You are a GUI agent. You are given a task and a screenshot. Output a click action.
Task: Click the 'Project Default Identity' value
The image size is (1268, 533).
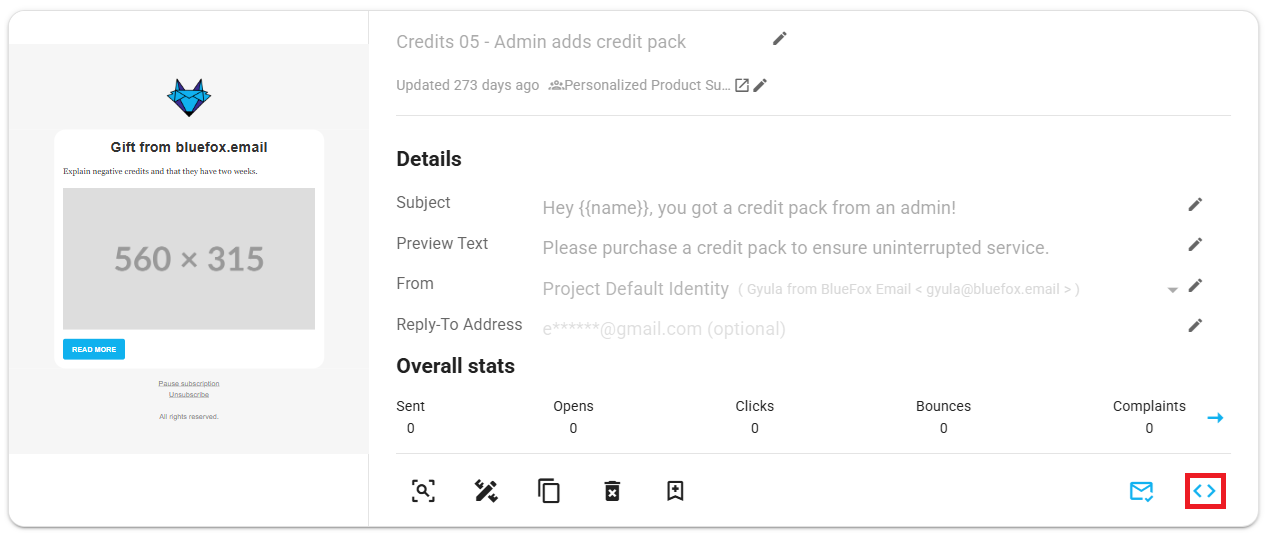(x=635, y=289)
